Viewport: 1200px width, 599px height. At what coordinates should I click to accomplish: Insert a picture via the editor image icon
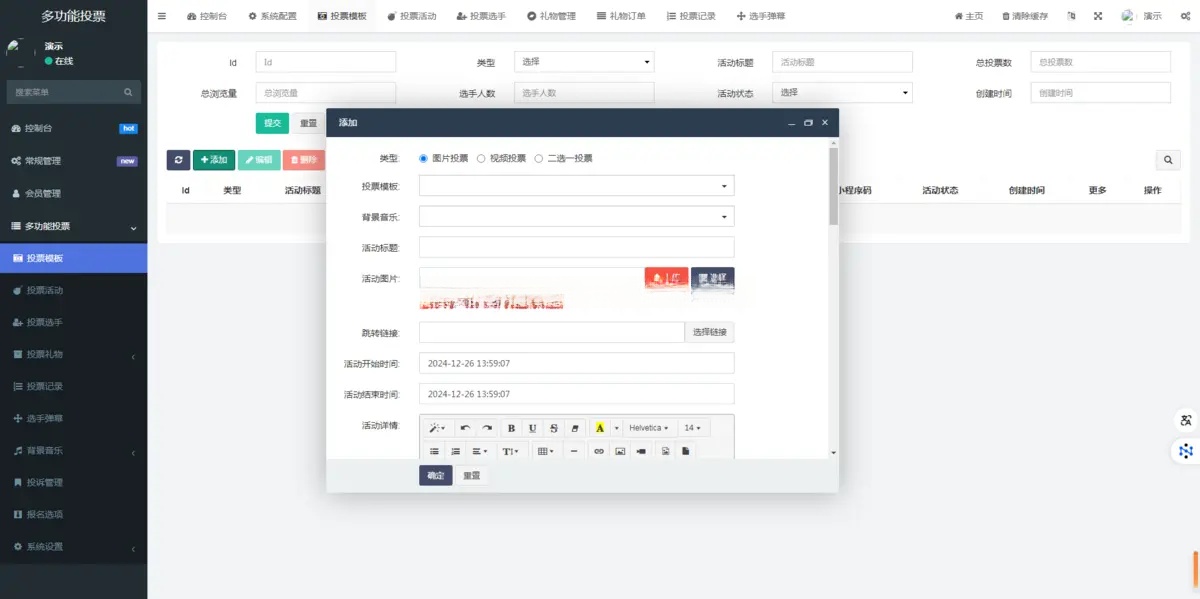620,452
